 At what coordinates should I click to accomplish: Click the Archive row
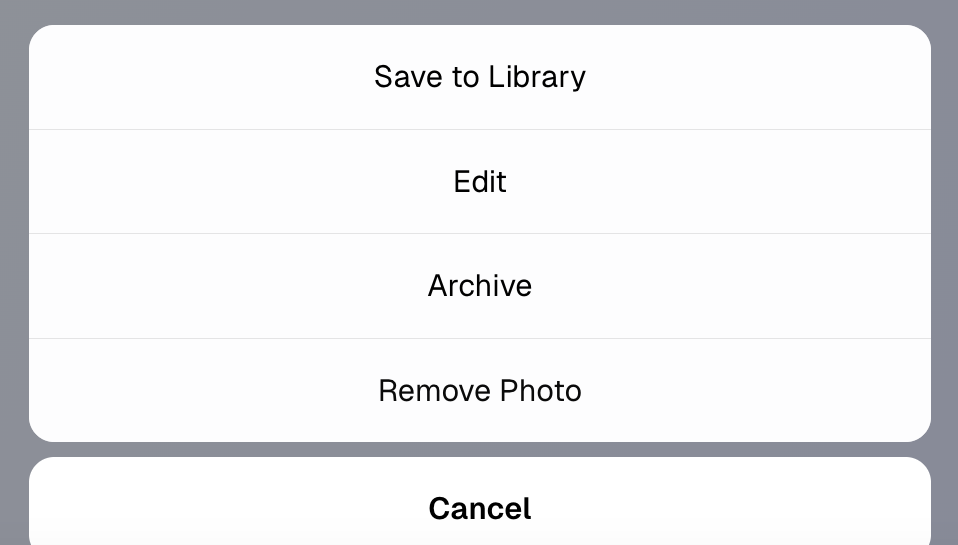480,286
